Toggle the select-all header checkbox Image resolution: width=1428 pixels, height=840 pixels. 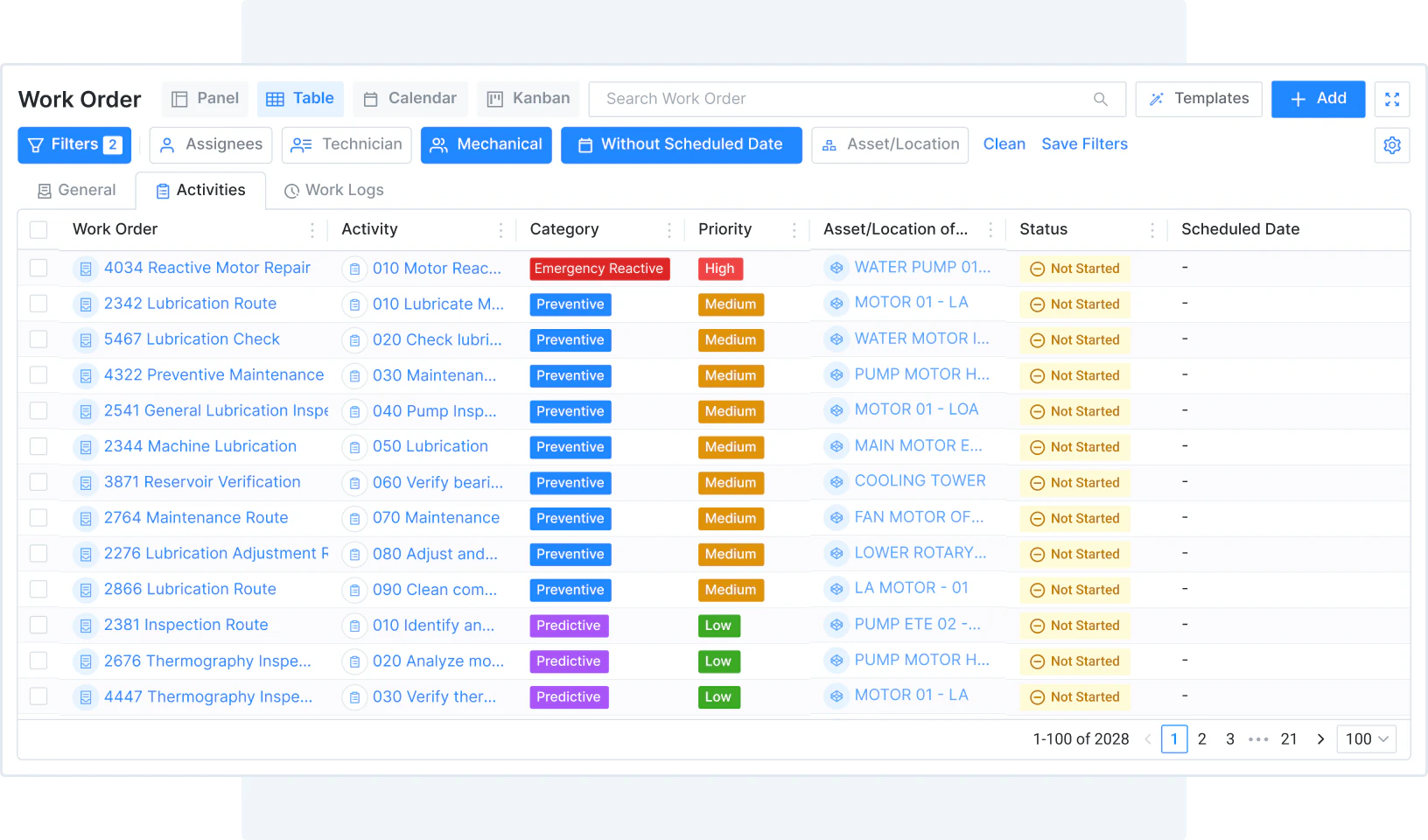(38, 230)
